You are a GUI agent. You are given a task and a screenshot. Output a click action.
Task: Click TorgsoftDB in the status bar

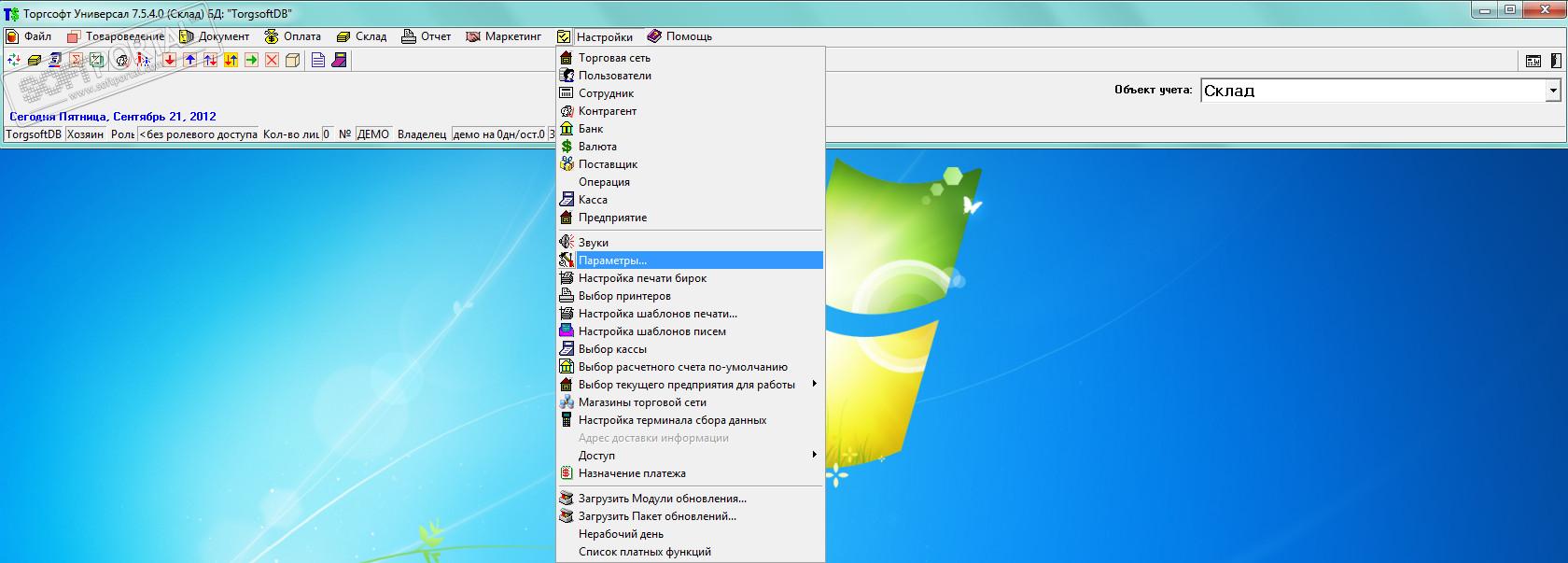[34, 134]
